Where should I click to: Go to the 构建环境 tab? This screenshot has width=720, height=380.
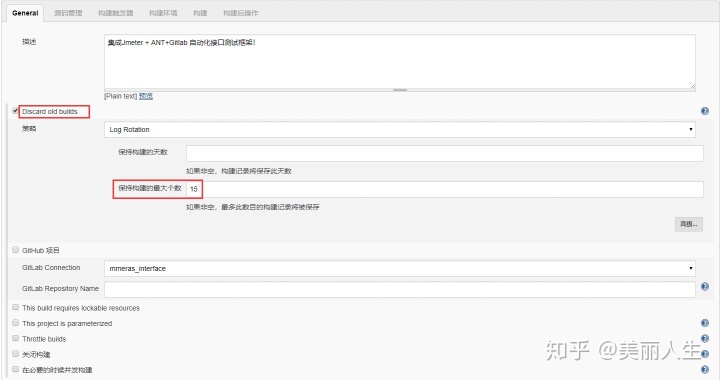[163, 13]
